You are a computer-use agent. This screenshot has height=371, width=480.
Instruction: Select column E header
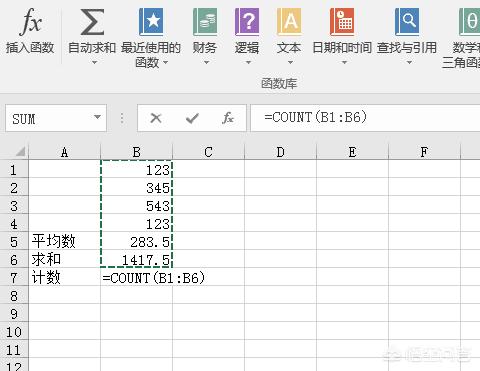(x=352, y=152)
